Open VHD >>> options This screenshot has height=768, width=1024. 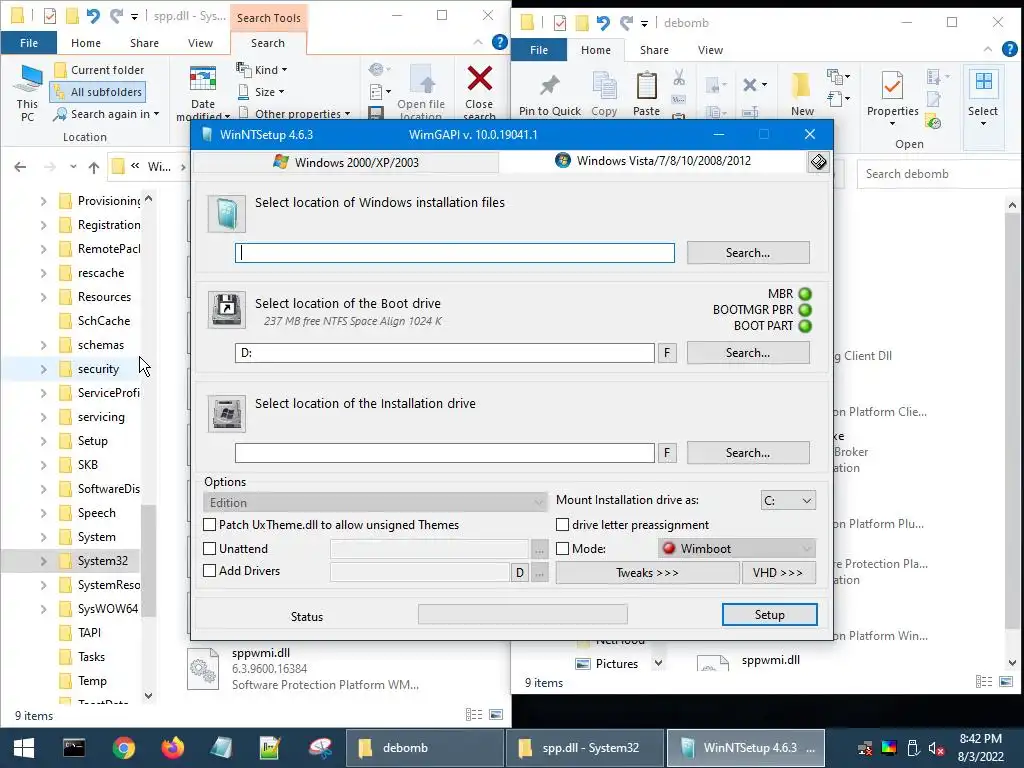pos(778,573)
